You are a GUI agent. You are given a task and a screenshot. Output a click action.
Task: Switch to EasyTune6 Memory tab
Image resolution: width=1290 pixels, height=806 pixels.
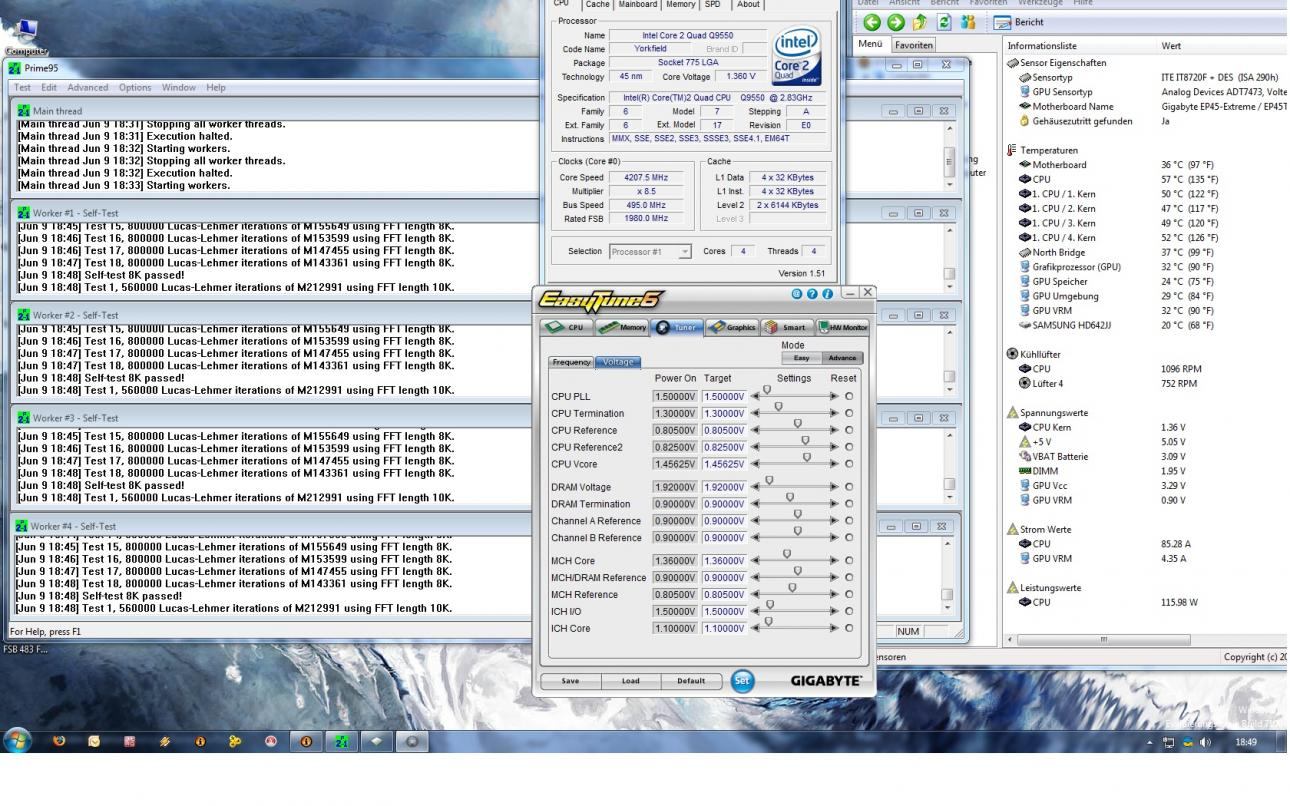point(620,327)
